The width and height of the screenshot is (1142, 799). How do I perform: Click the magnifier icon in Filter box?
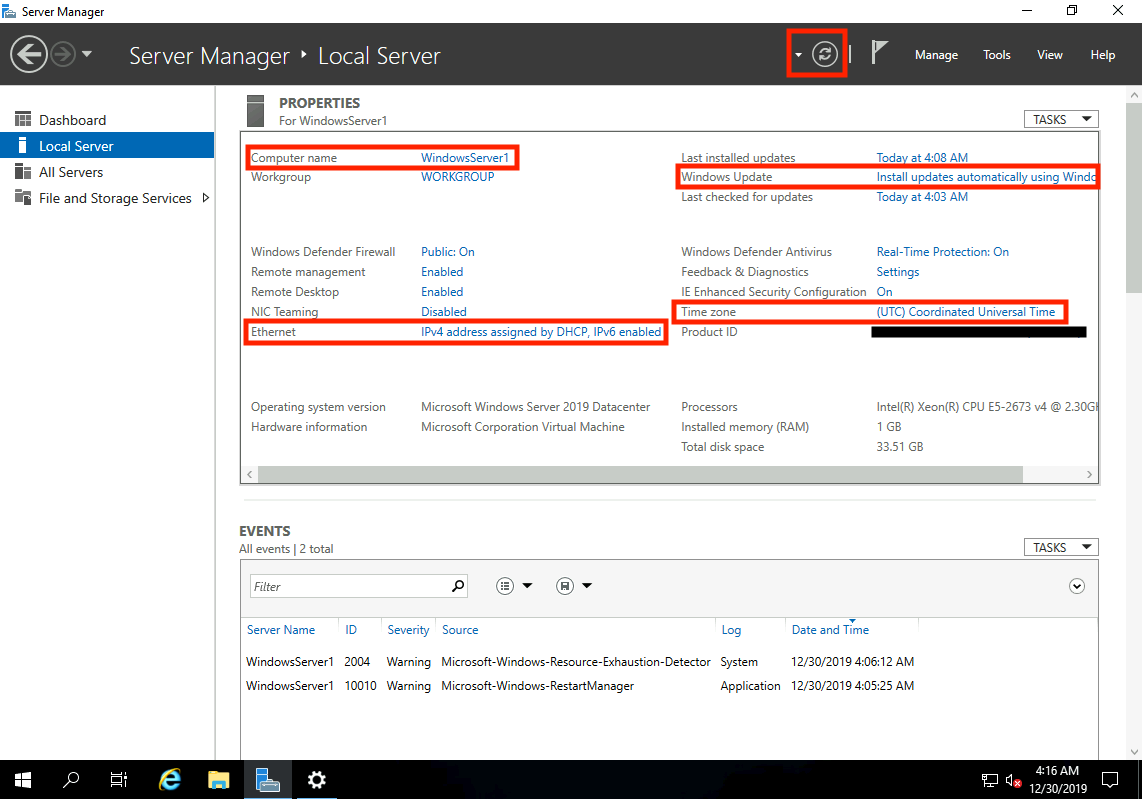click(x=458, y=586)
